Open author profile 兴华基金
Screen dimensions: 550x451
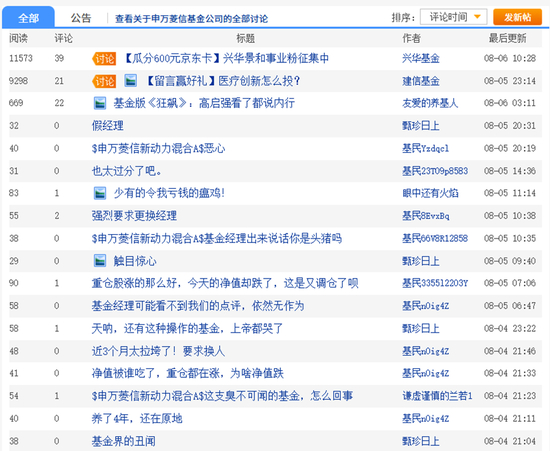point(421,58)
